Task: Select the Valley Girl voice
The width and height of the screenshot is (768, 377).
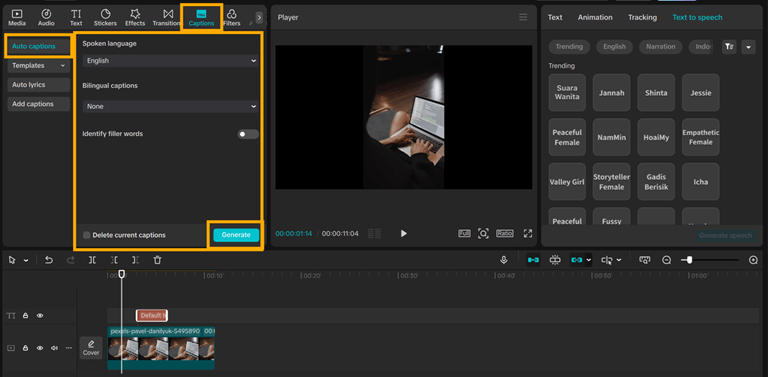Action: [567, 182]
